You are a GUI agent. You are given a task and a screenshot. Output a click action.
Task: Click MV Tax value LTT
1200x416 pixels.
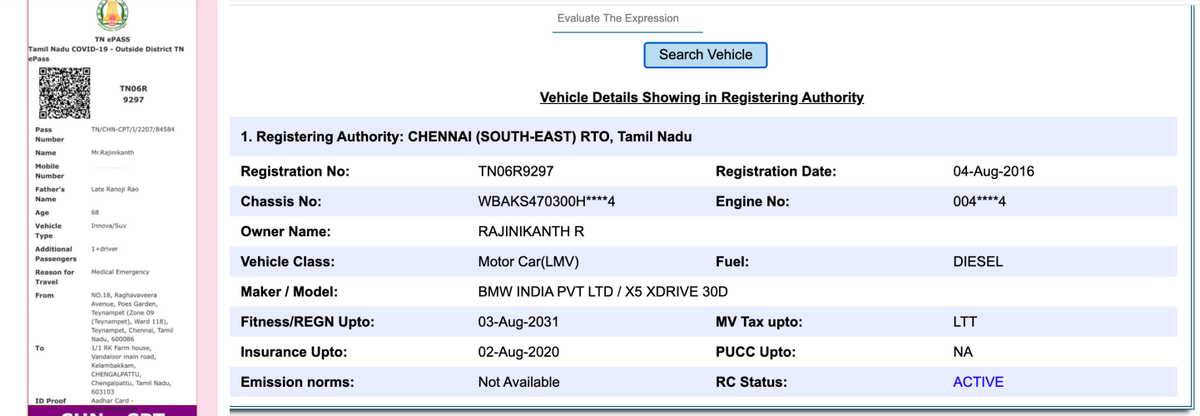point(965,322)
